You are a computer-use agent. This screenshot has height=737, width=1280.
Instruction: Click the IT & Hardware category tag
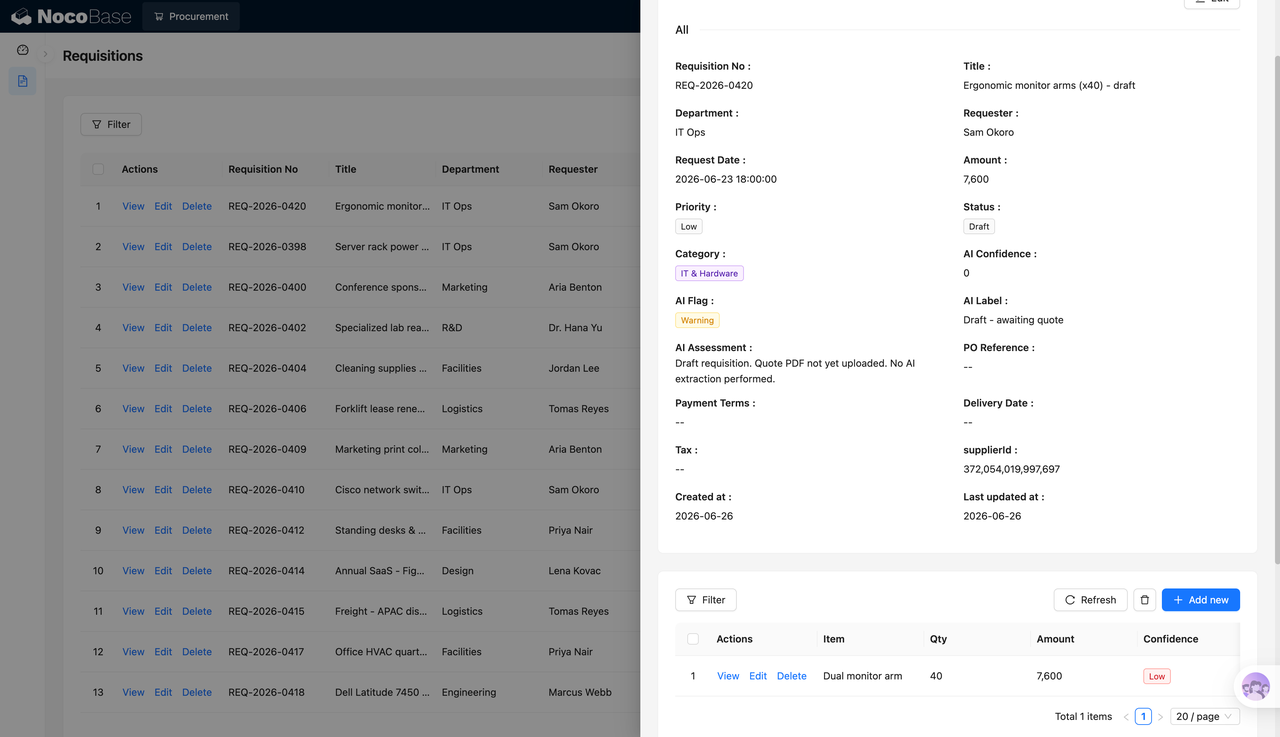(x=709, y=274)
